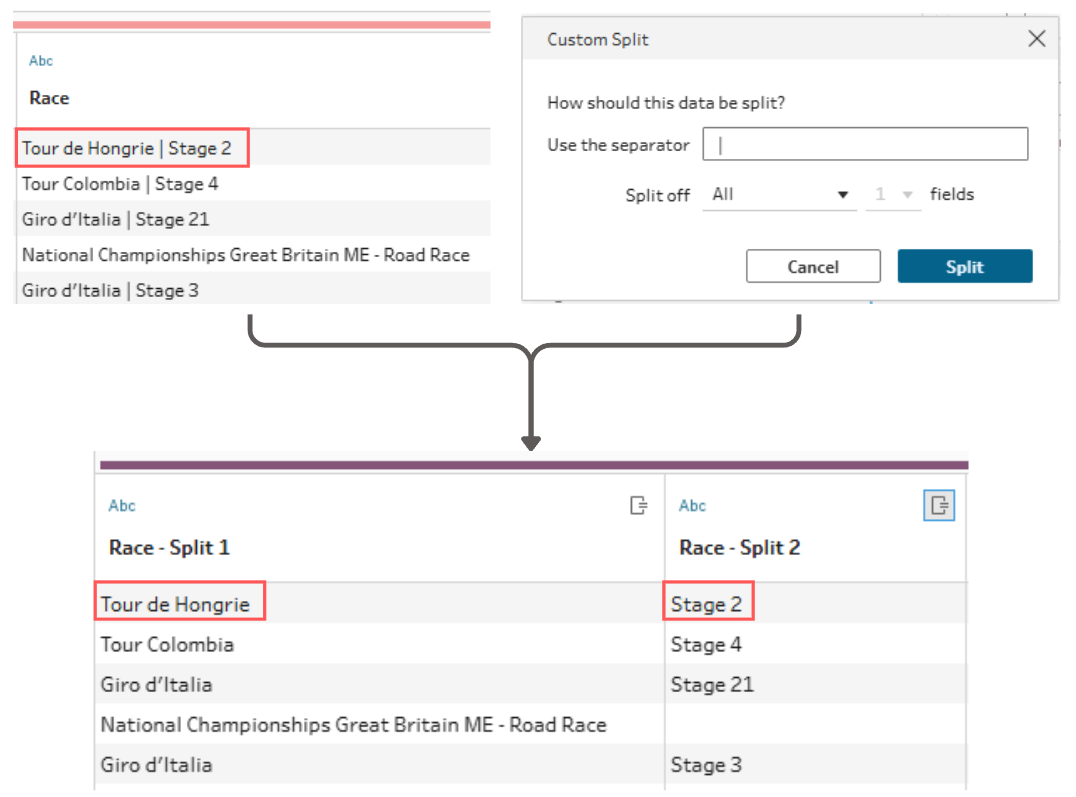Click the calculation icon on Race - Split 1
1076x797 pixels.
[x=638, y=505]
